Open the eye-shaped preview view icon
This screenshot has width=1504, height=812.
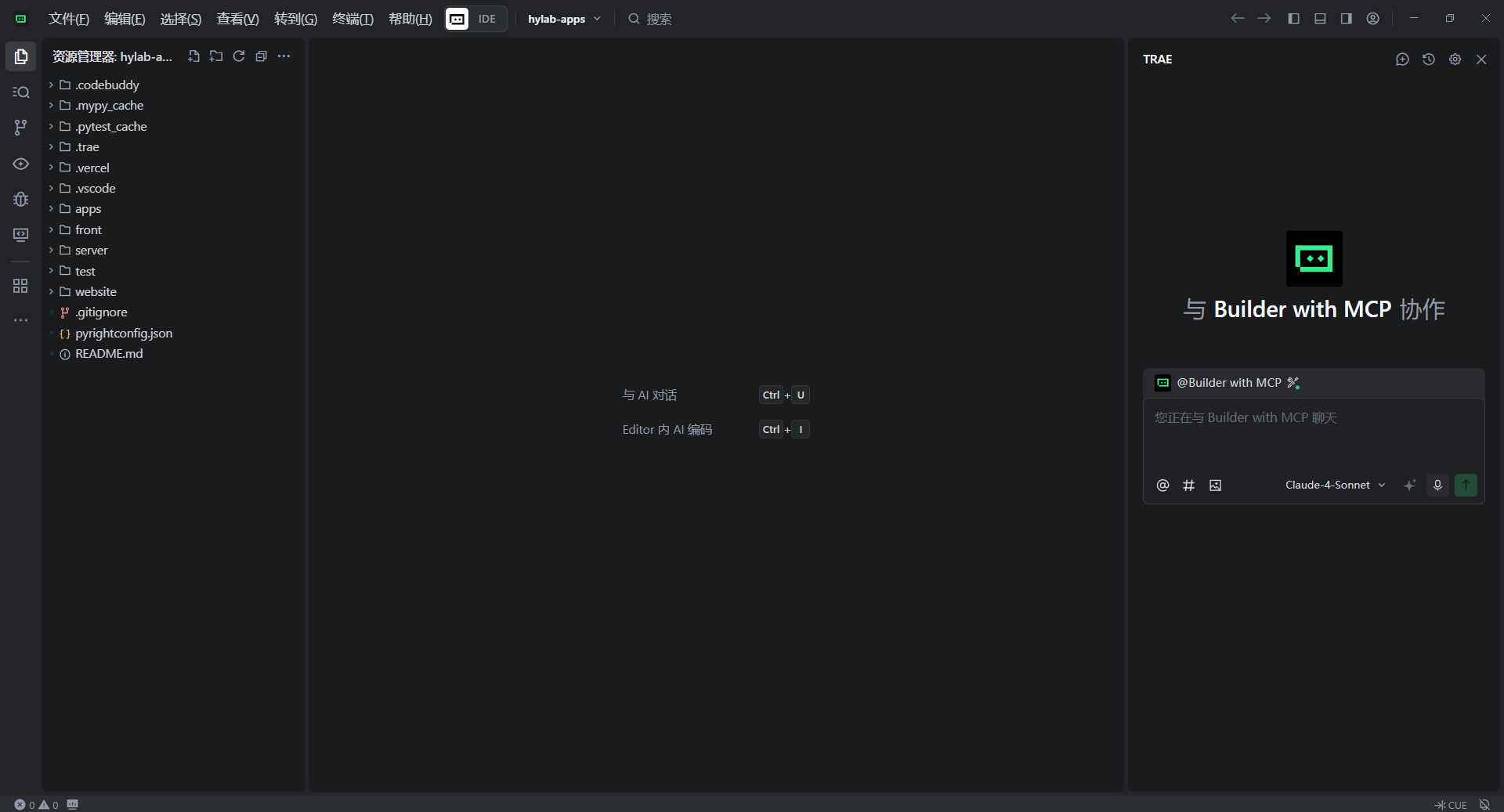point(21,164)
